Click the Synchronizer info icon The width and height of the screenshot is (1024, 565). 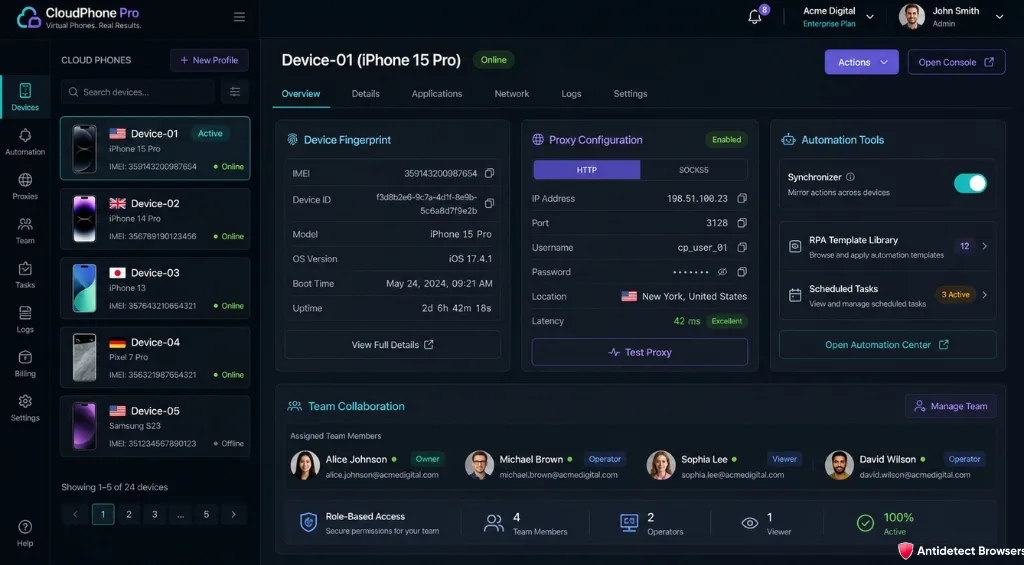[x=850, y=177]
